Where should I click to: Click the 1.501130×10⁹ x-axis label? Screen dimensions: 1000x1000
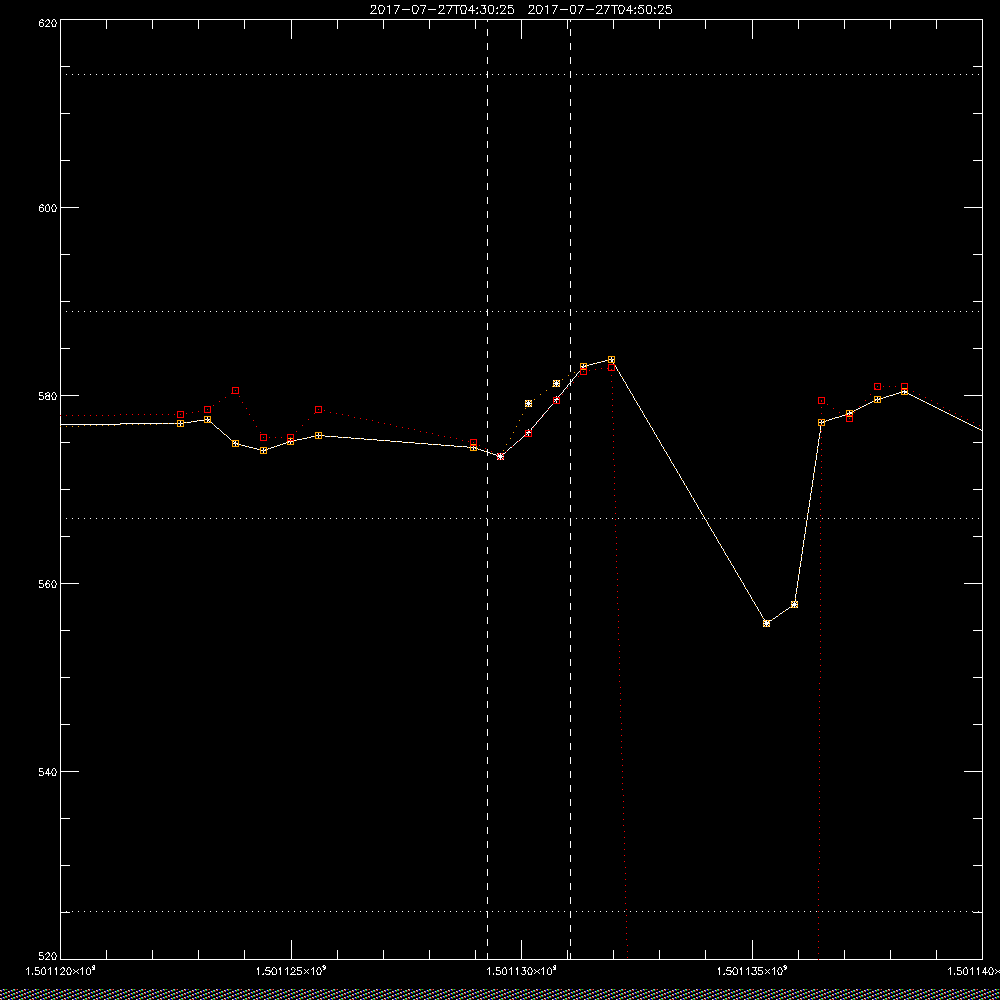click(521, 971)
